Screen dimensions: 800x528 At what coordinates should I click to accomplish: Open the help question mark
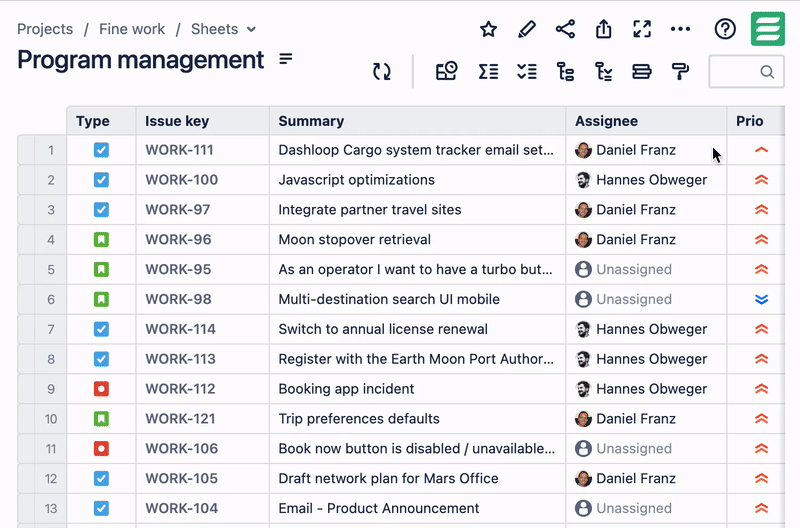pos(725,29)
